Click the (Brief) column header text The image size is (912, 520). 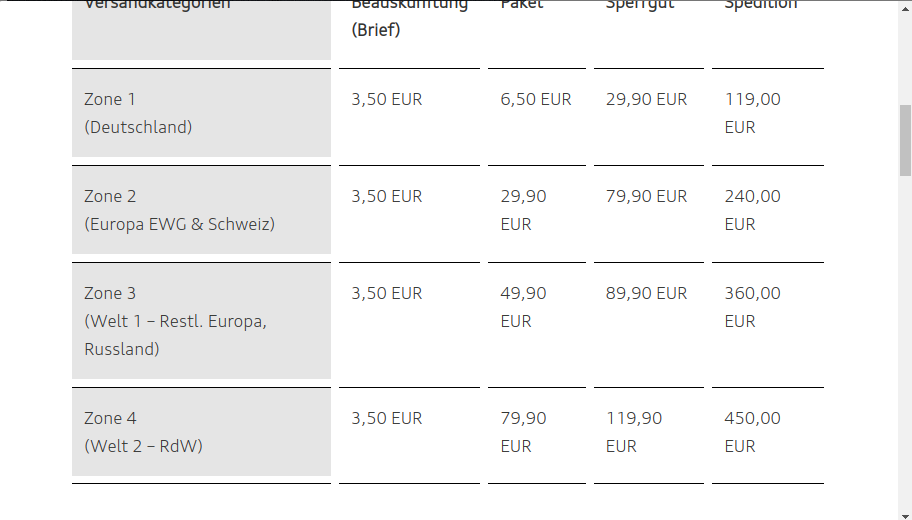376,30
